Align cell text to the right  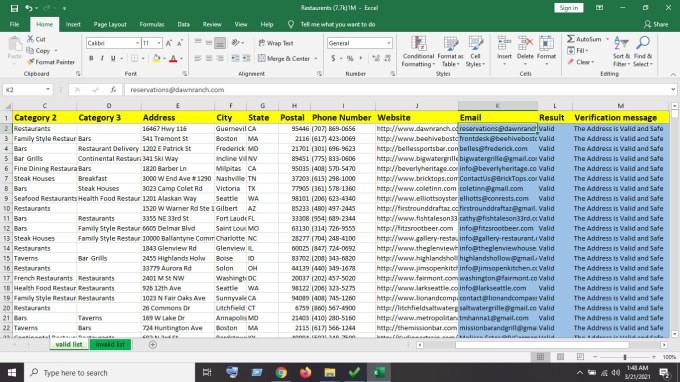[220, 58]
